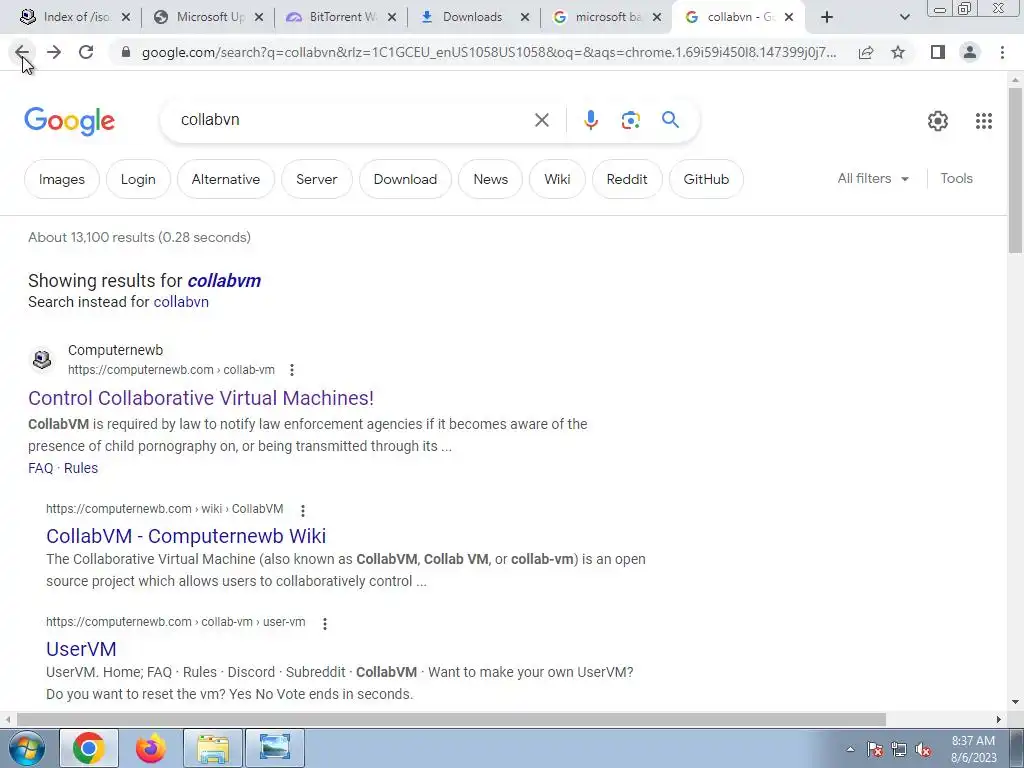Expand the All filters dropdown
This screenshot has height=768, width=1024.
tap(873, 178)
